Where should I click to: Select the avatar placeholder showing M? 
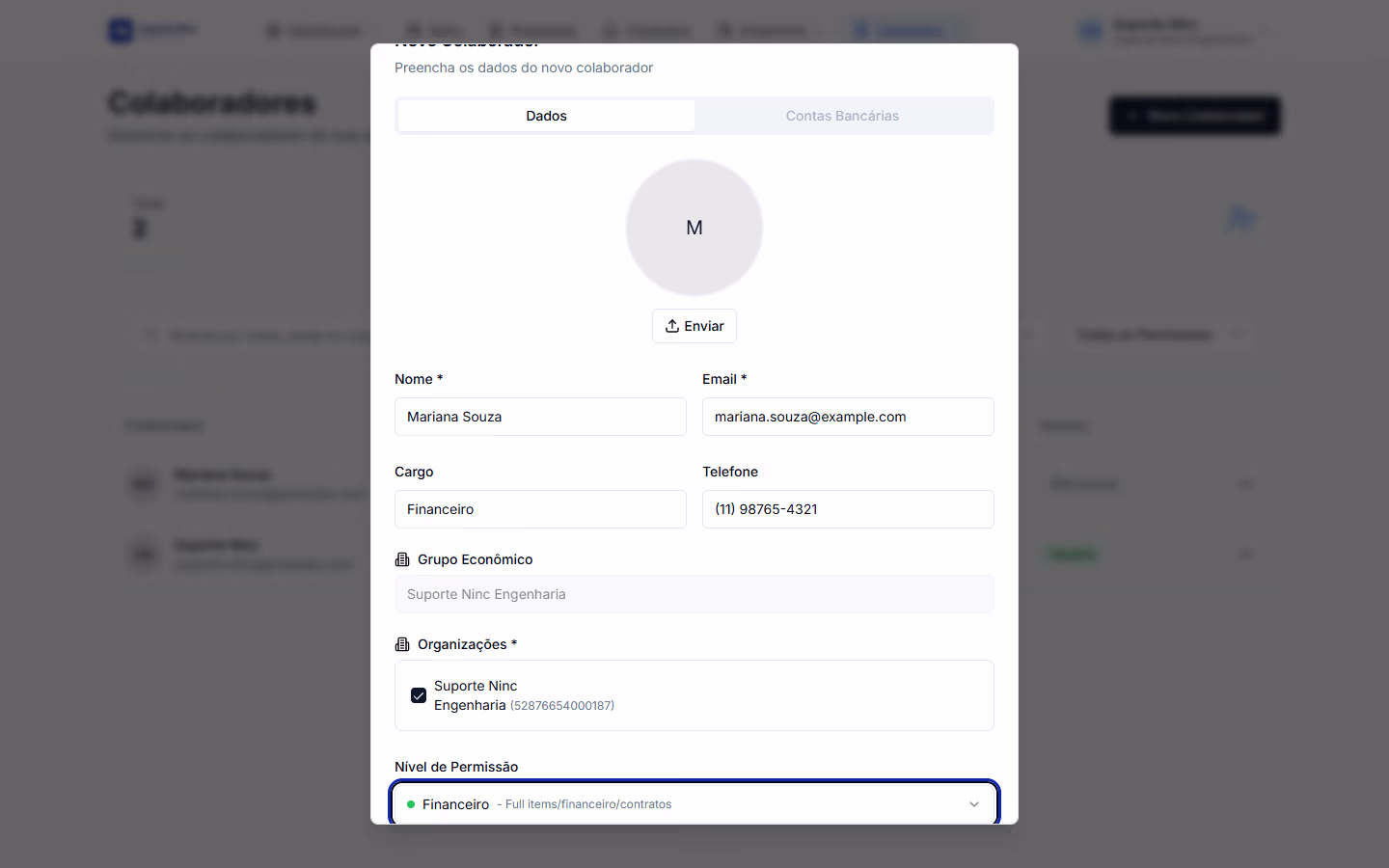point(694,228)
